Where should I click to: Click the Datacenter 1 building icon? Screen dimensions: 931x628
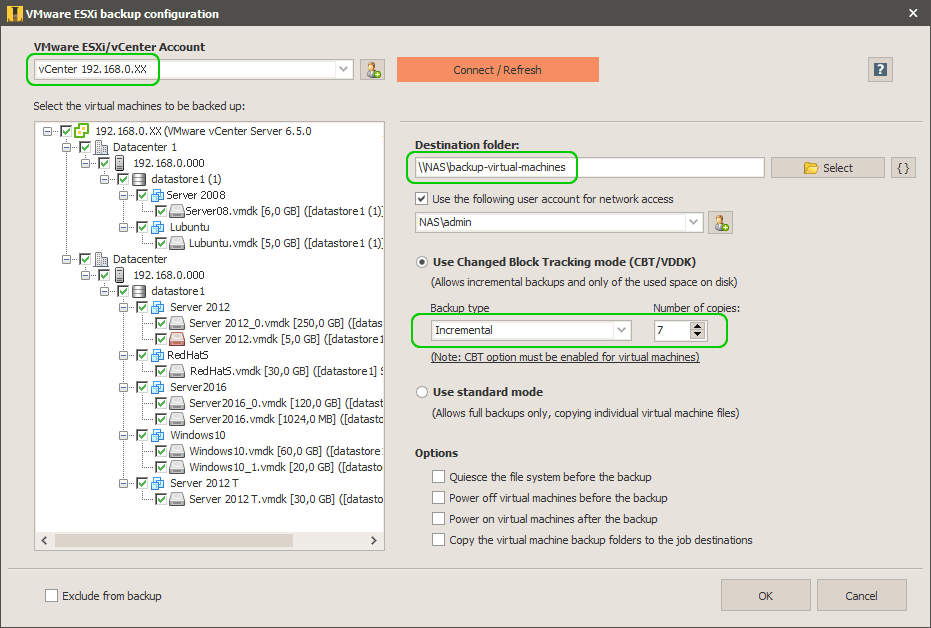(x=102, y=147)
